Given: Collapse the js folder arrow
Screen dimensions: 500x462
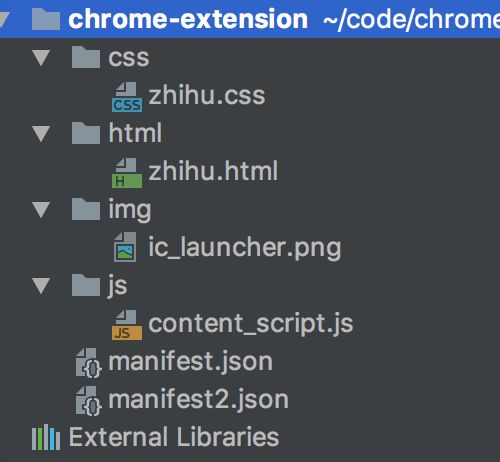Looking at the screenshot, I should (41, 286).
